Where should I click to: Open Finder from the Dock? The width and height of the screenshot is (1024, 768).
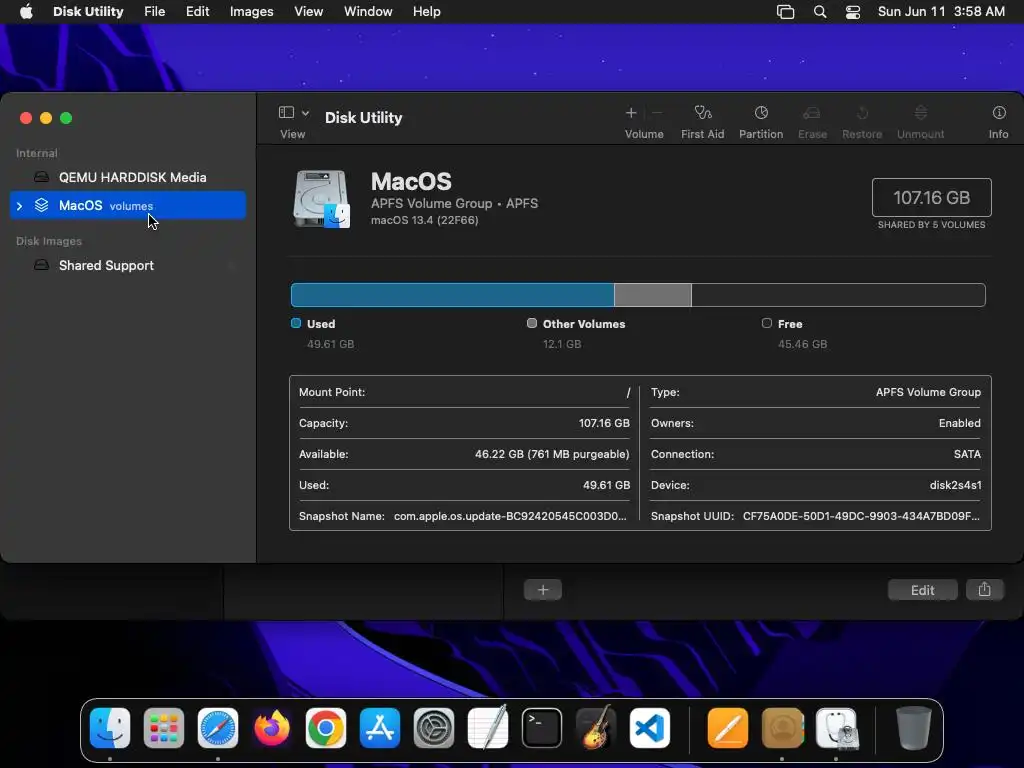pyautogui.click(x=110, y=728)
